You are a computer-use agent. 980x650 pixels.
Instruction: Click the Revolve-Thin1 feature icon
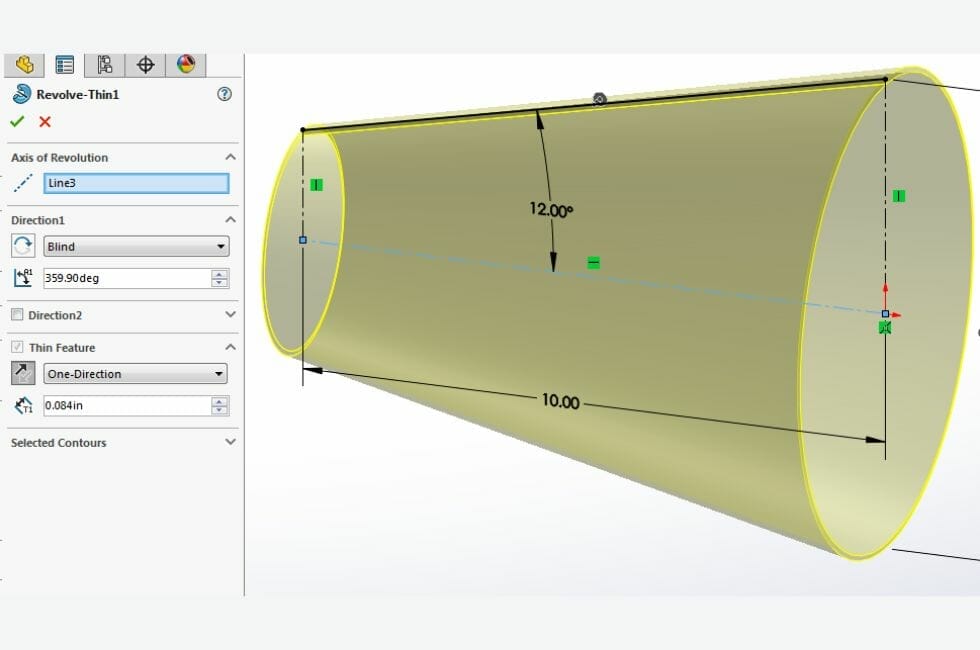coord(18,95)
